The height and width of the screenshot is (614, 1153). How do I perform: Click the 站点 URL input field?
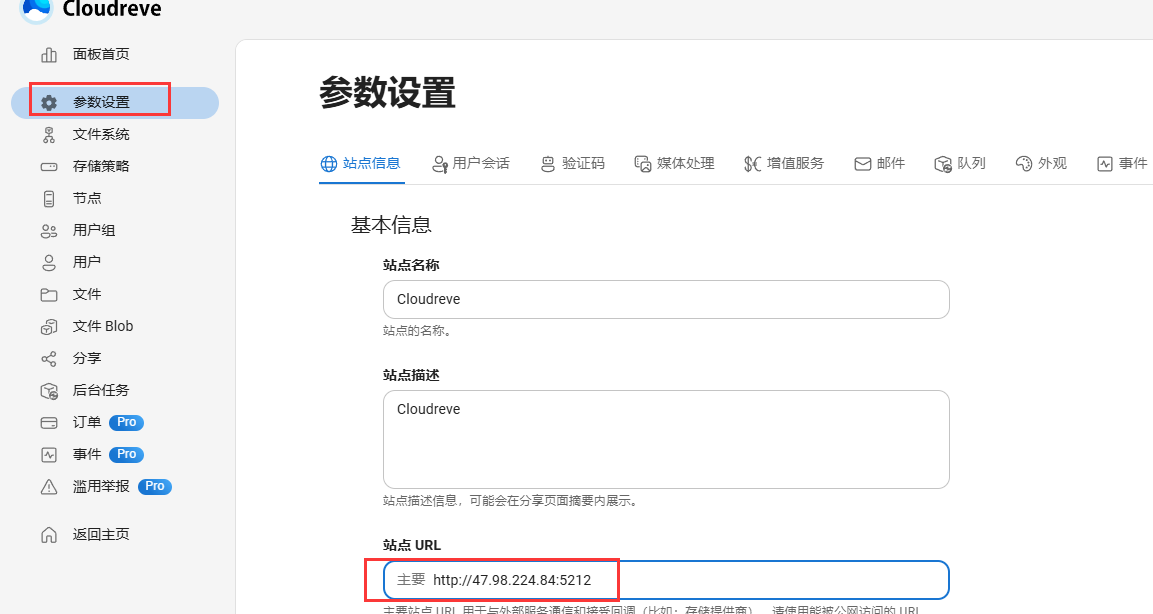666,580
